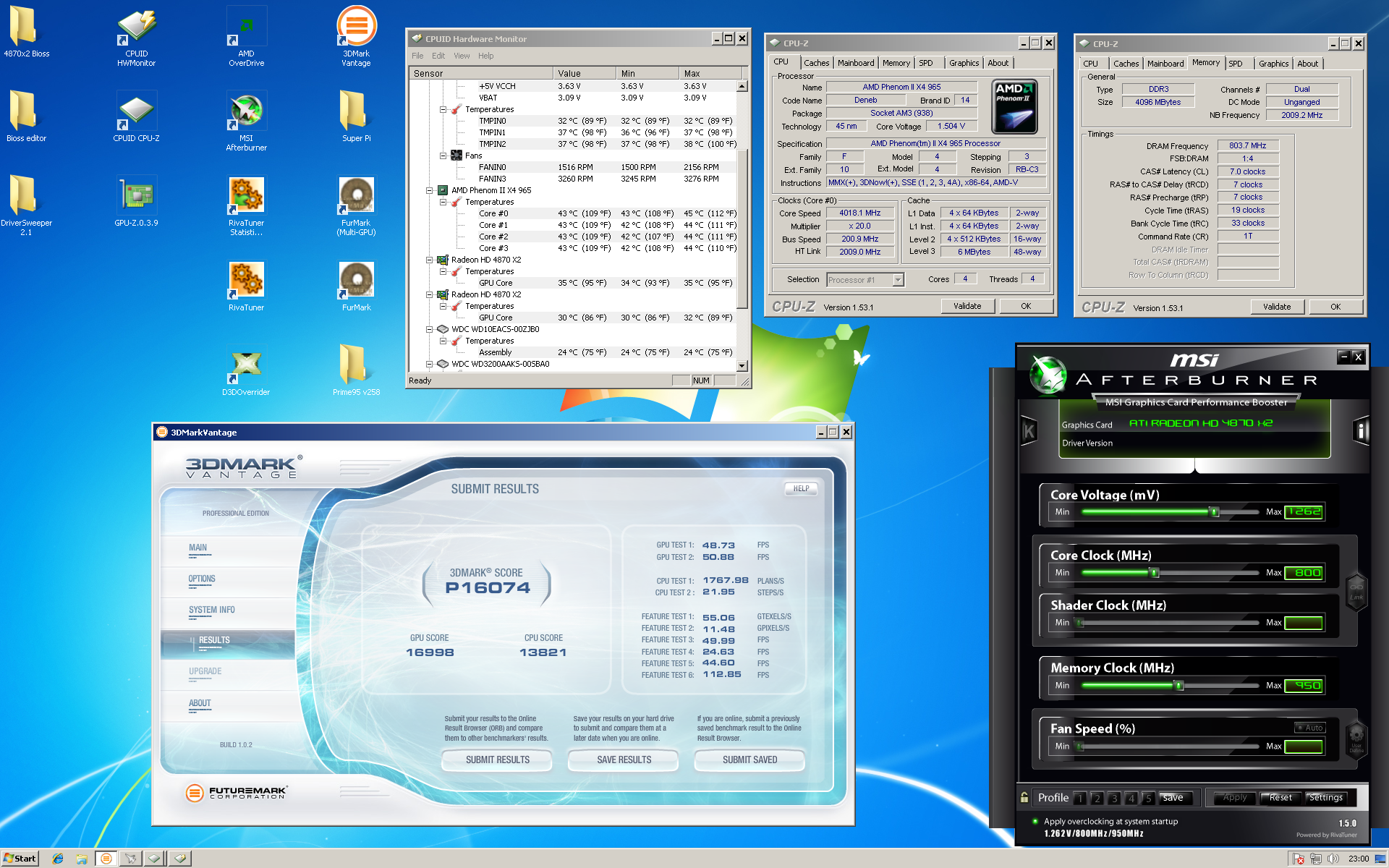The image size is (1389, 868).
Task: Open the DriverSweeper 2.1 folder
Action: (x=26, y=206)
